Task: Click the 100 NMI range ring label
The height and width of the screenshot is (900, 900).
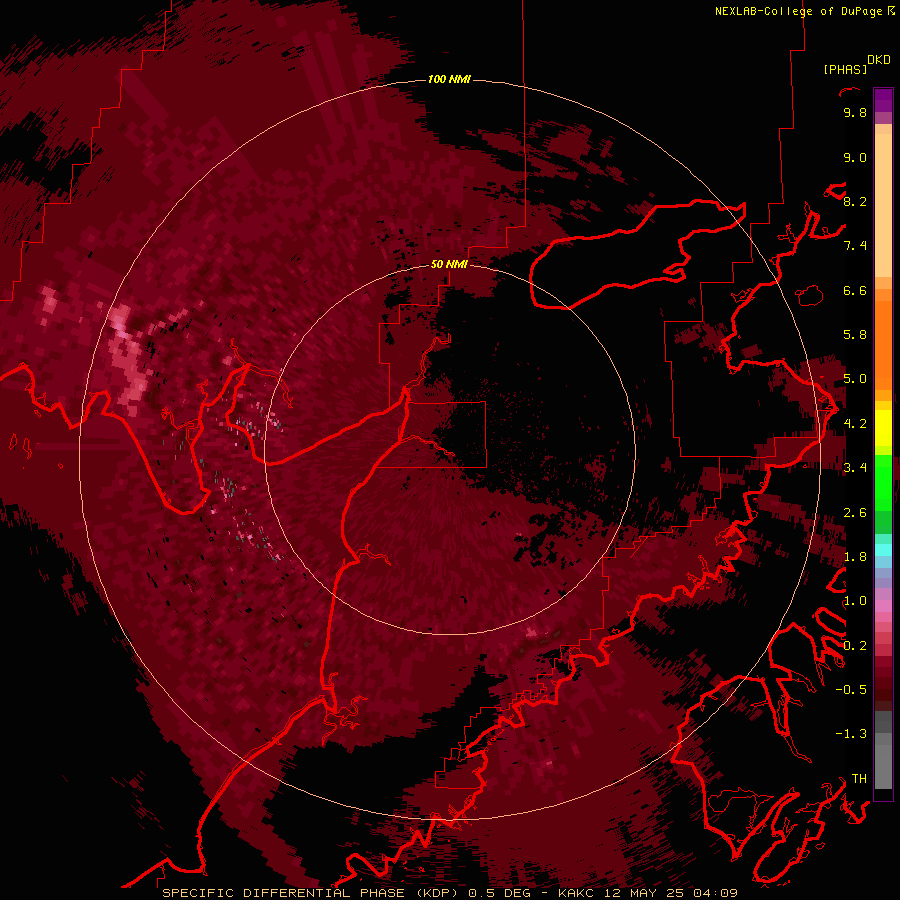Action: click(449, 79)
